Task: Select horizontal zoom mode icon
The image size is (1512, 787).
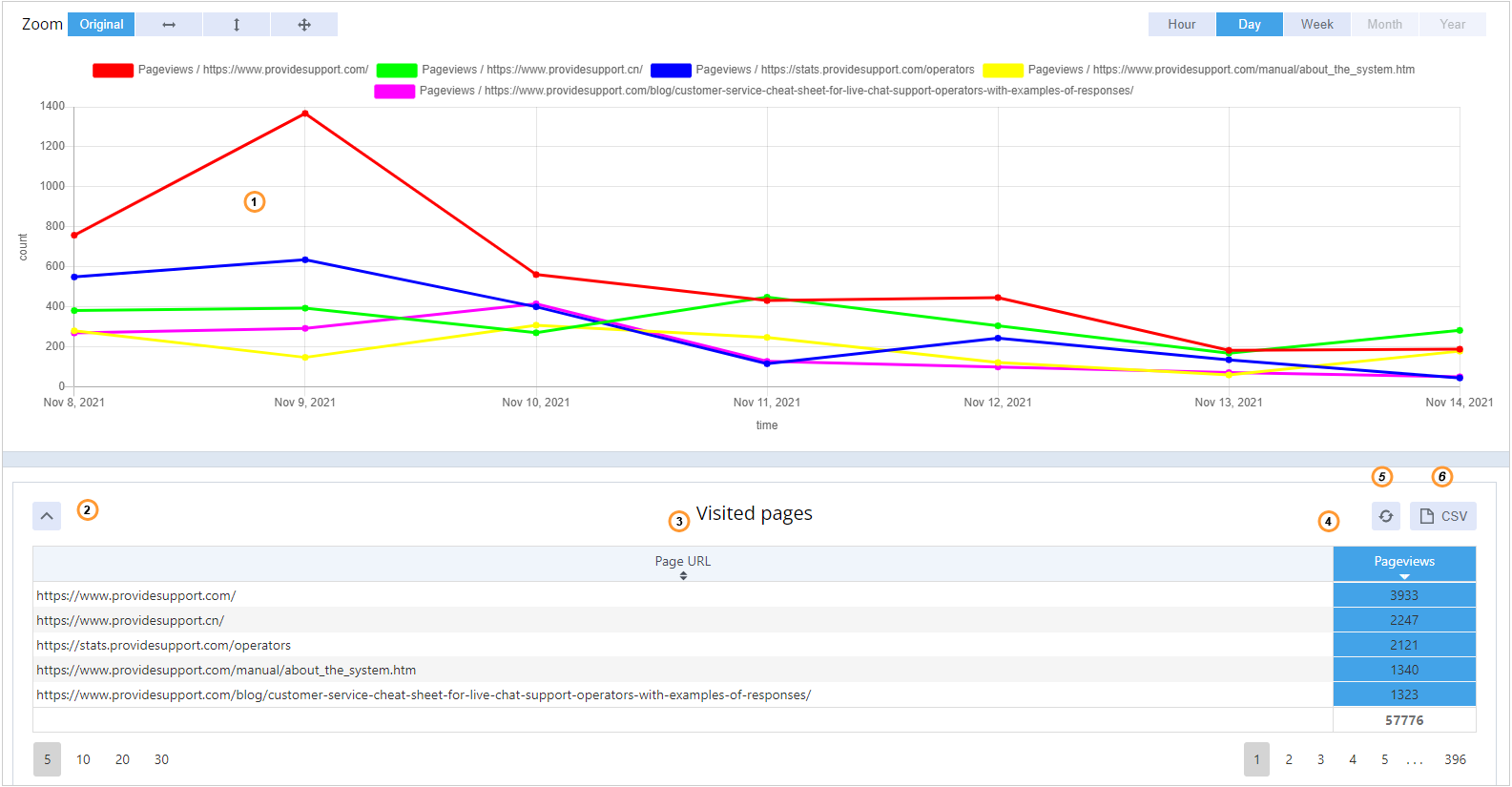Action: click(x=169, y=25)
